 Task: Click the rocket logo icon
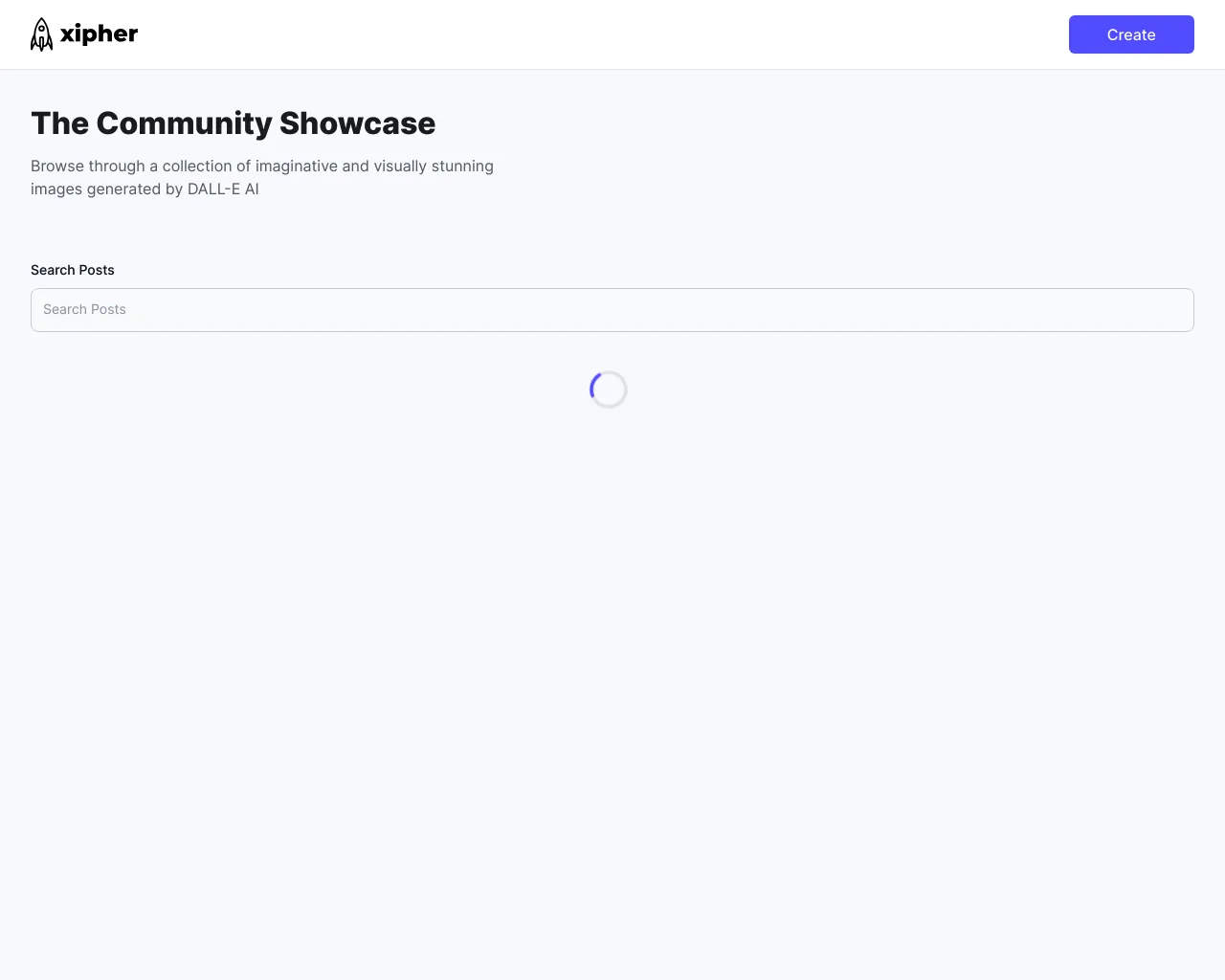point(42,34)
